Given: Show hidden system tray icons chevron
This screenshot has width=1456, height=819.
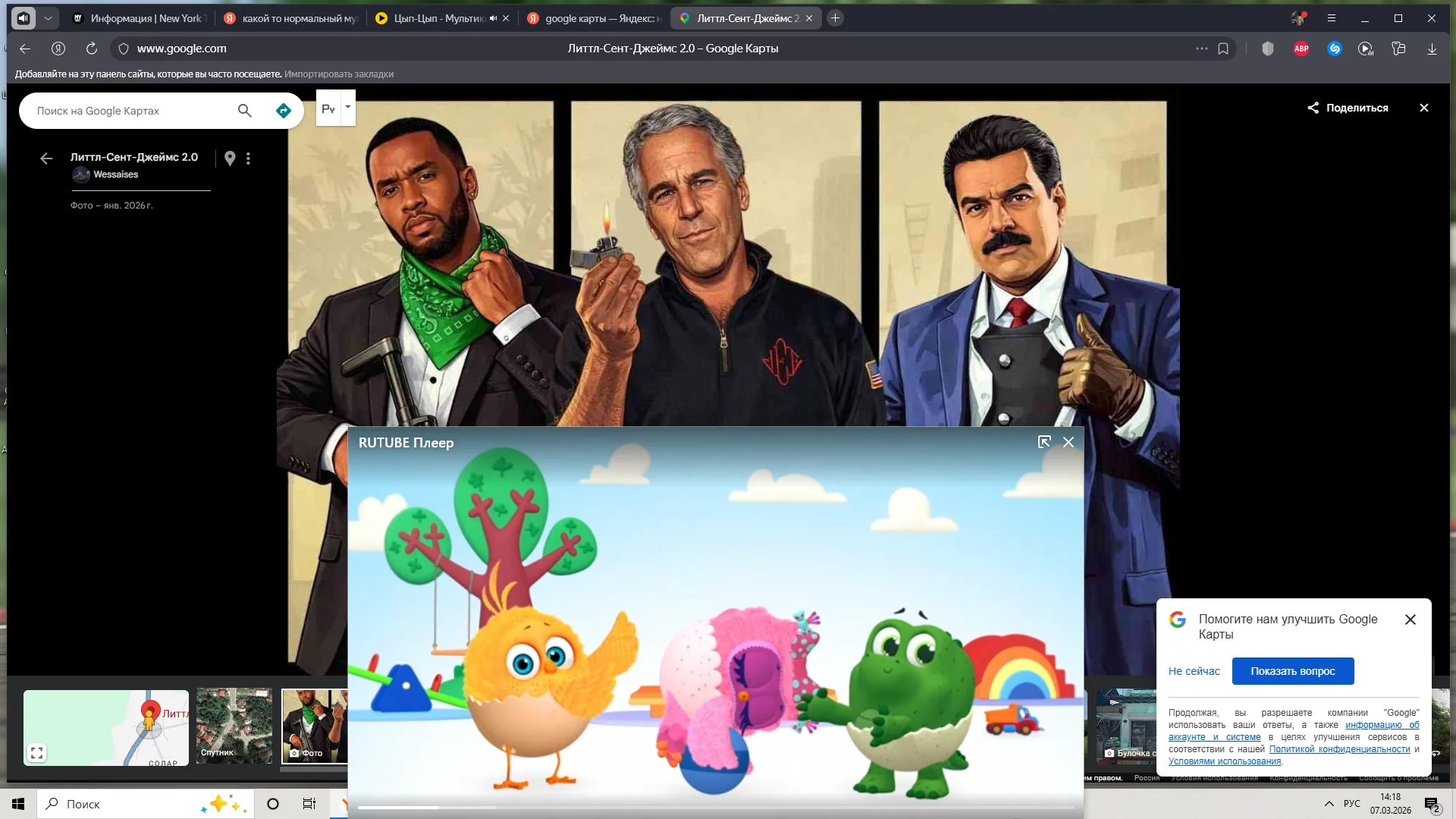Looking at the screenshot, I should tap(1329, 804).
